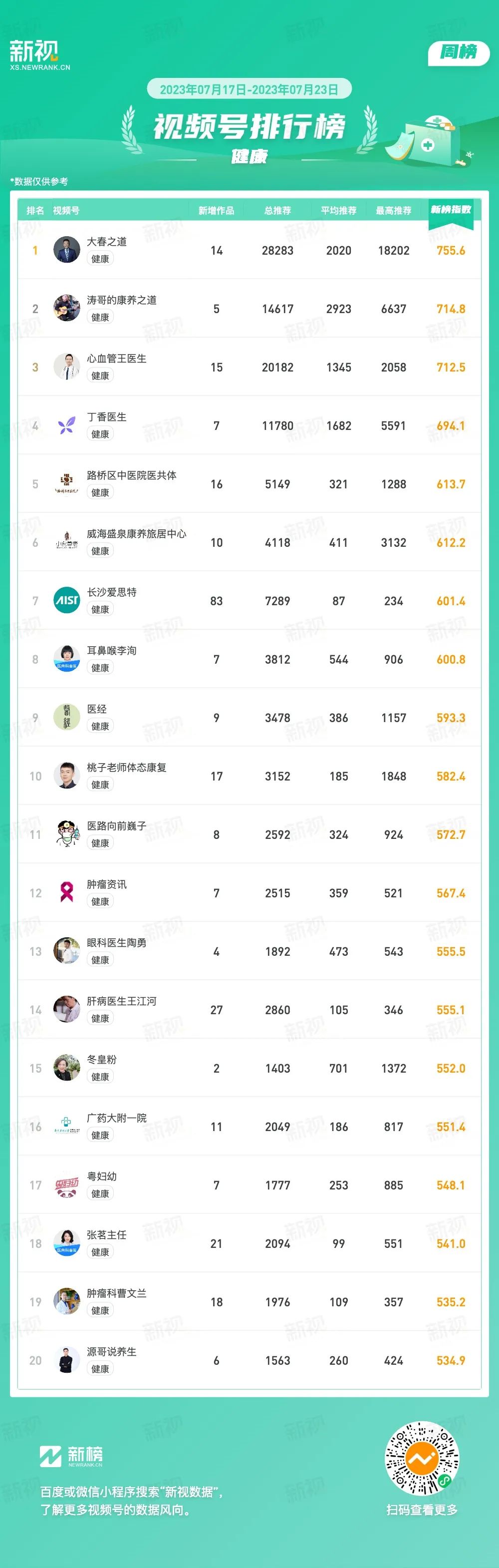Click the 健康 tag under 耳鼻喉李洵

coord(100,668)
